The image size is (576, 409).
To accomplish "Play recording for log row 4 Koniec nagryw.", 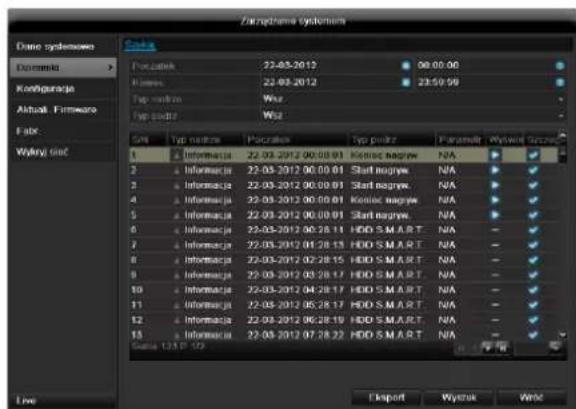I will (x=495, y=200).
